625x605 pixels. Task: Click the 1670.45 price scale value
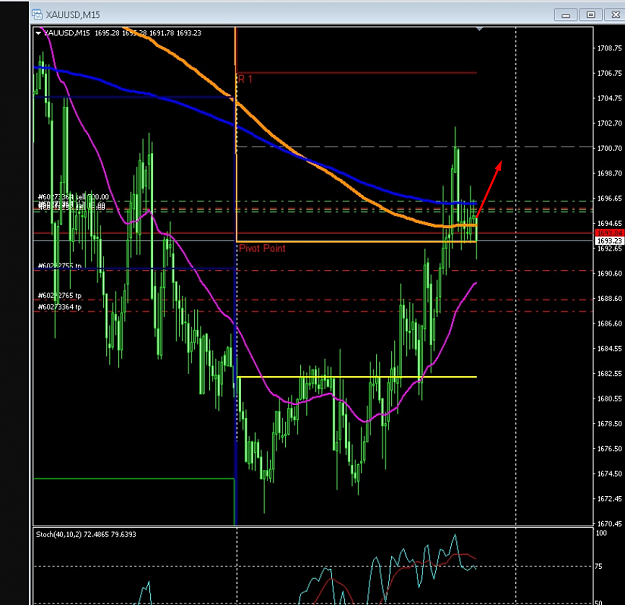pos(609,524)
